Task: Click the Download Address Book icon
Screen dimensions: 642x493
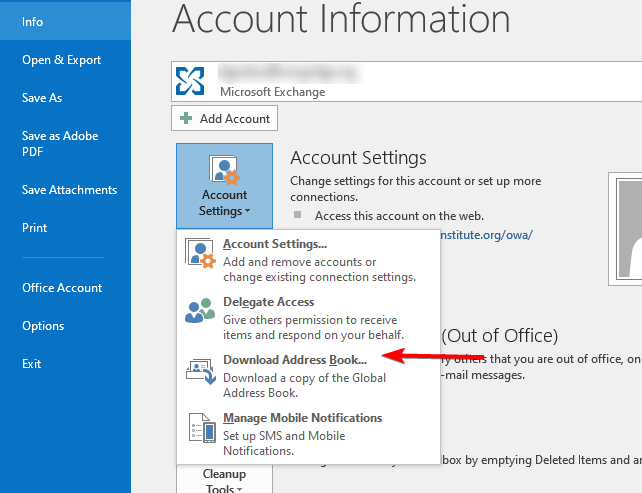Action: (x=201, y=371)
